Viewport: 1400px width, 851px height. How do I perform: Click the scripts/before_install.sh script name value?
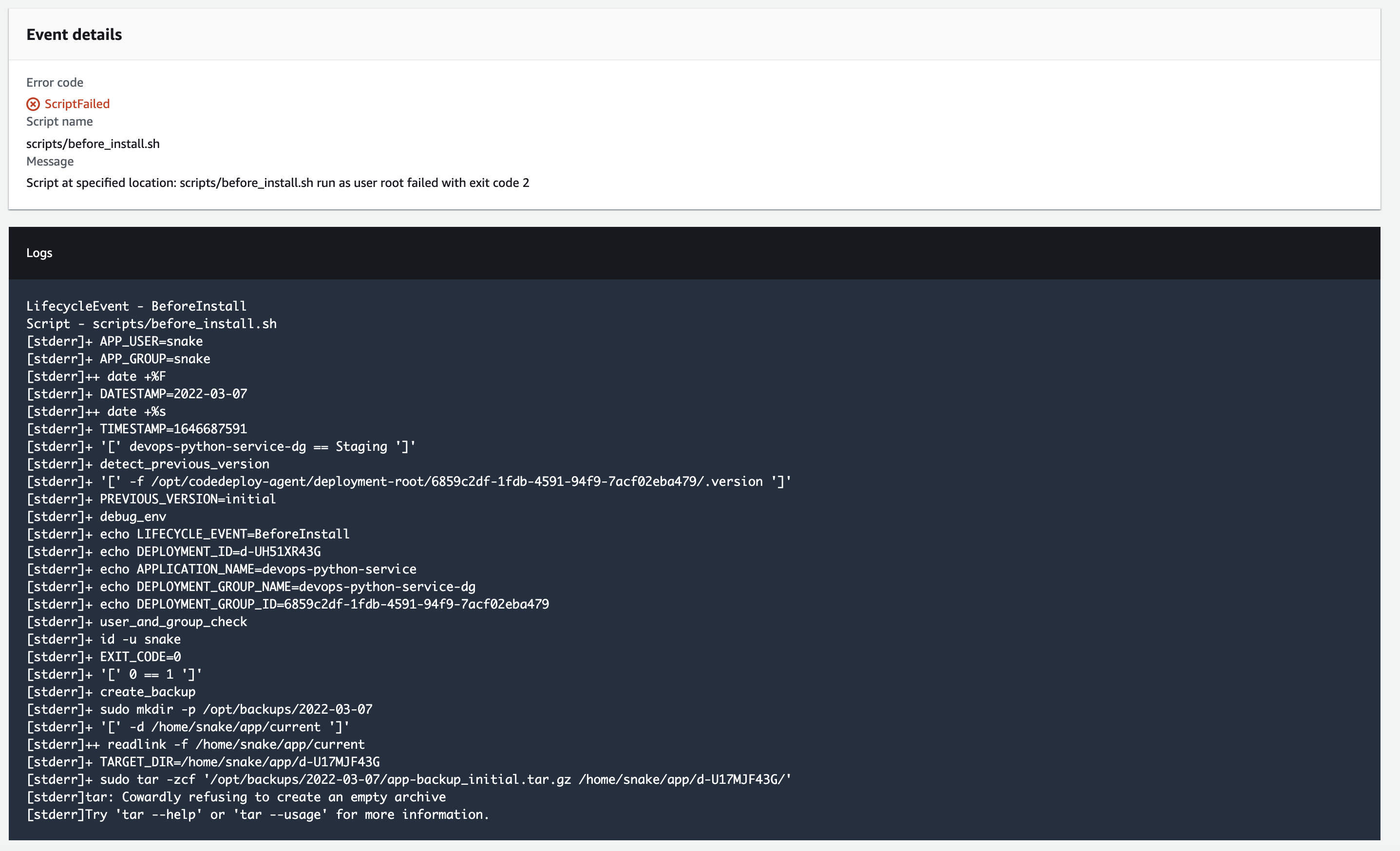pyautogui.click(x=93, y=144)
